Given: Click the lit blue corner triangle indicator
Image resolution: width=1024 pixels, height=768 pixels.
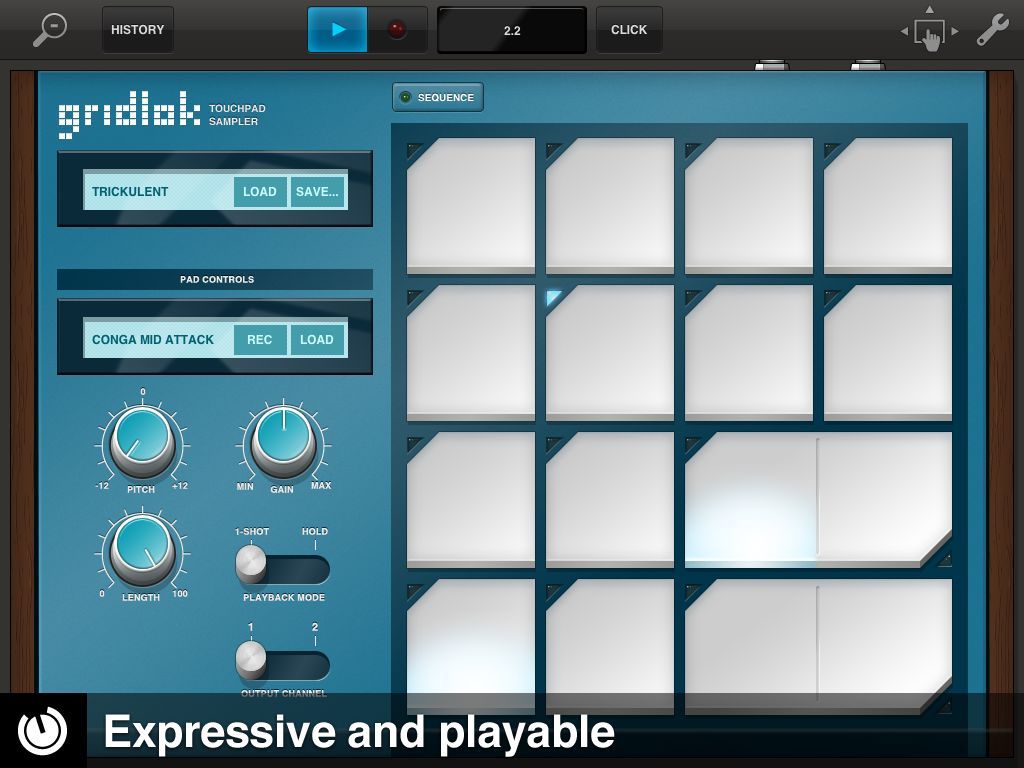Looking at the screenshot, I should (x=552, y=297).
